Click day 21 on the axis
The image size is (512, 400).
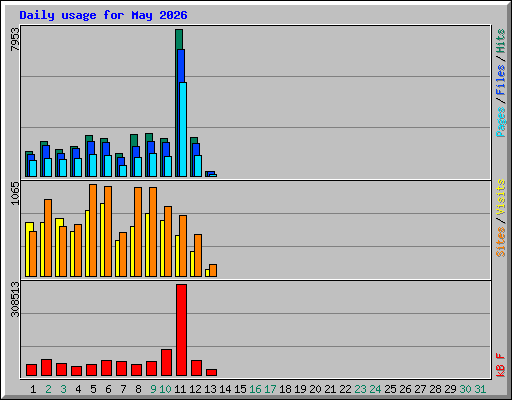pos(330,389)
